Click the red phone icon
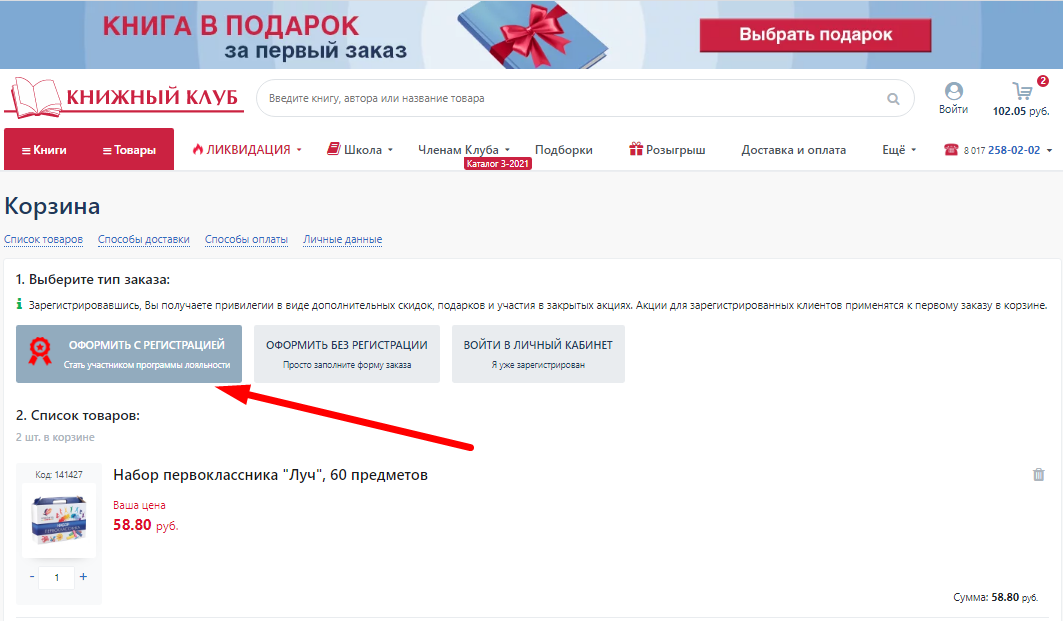Viewport: 1063px width, 621px height. coord(951,150)
